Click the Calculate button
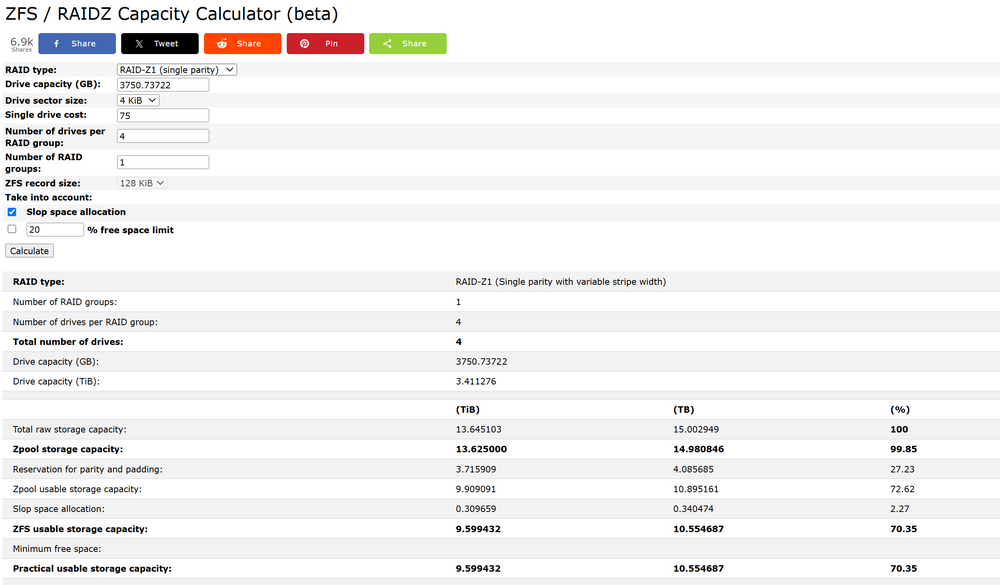The height and width of the screenshot is (585, 1000). coord(29,251)
